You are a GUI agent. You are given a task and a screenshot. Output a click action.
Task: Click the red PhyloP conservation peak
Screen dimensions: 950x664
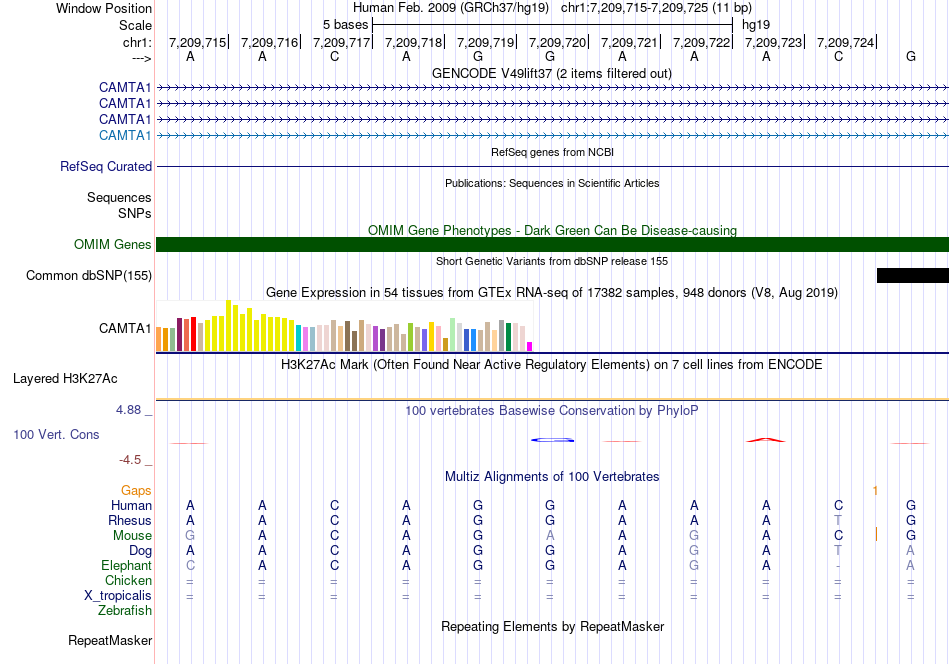[766, 440]
